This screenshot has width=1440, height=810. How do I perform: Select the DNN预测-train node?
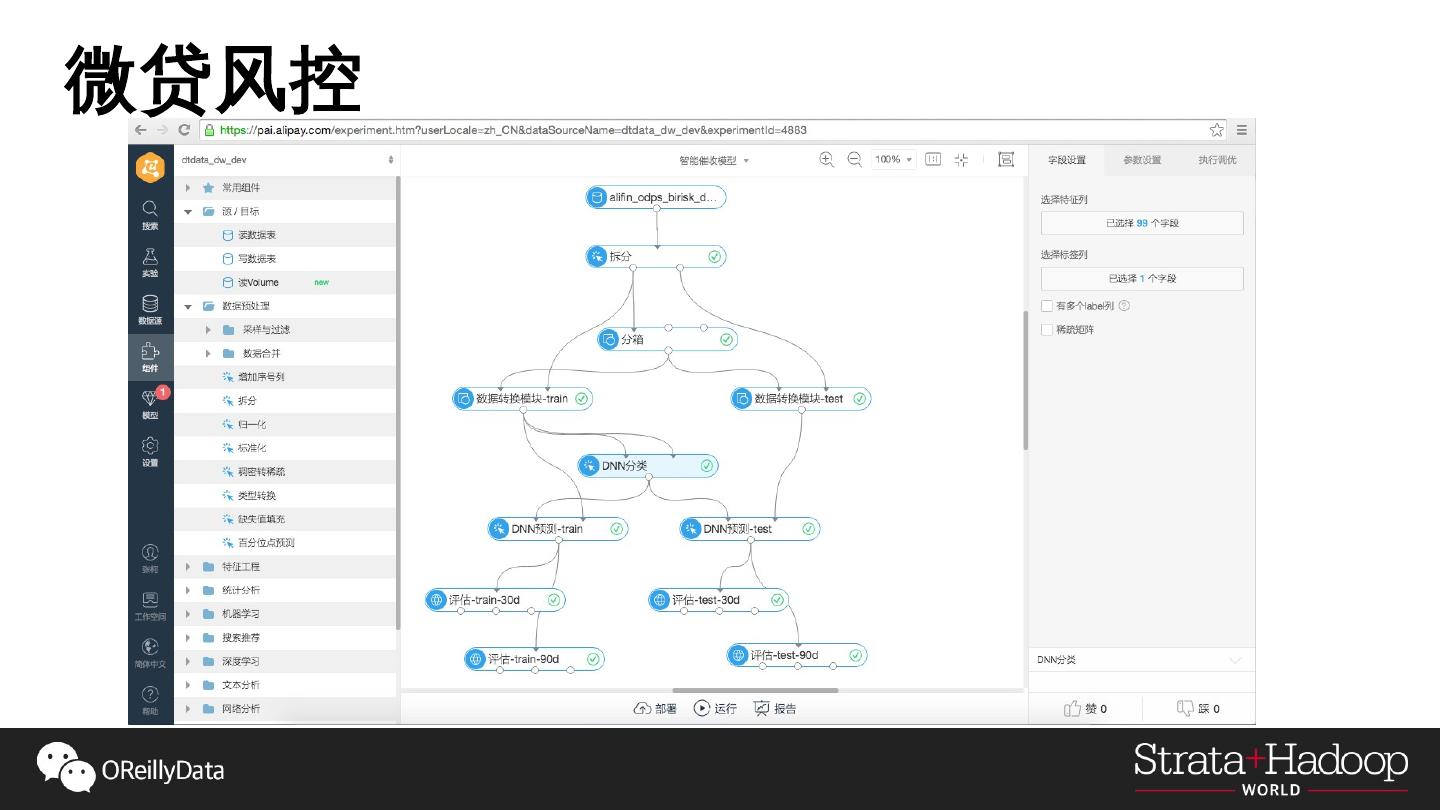[558, 529]
